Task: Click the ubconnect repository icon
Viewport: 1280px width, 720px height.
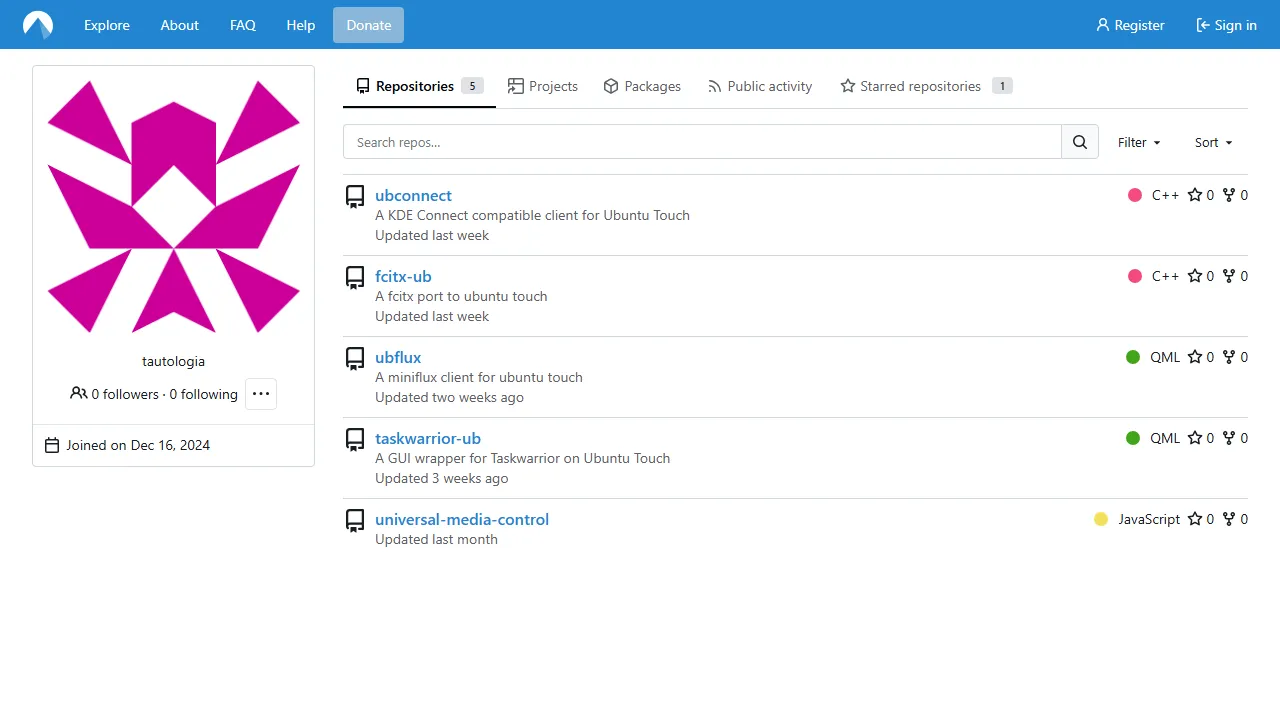Action: tap(355, 197)
